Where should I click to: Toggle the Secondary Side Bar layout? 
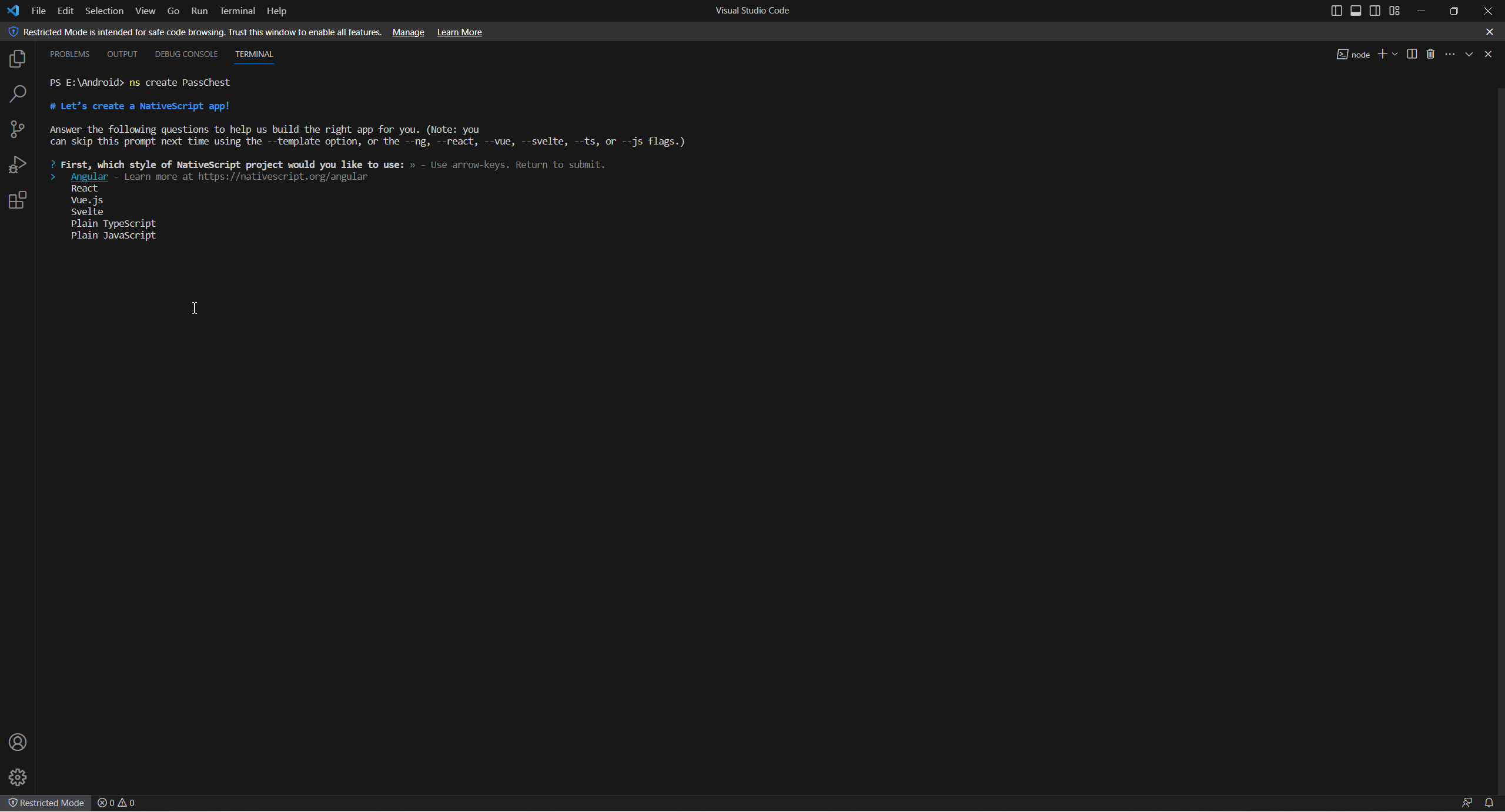tap(1375, 11)
